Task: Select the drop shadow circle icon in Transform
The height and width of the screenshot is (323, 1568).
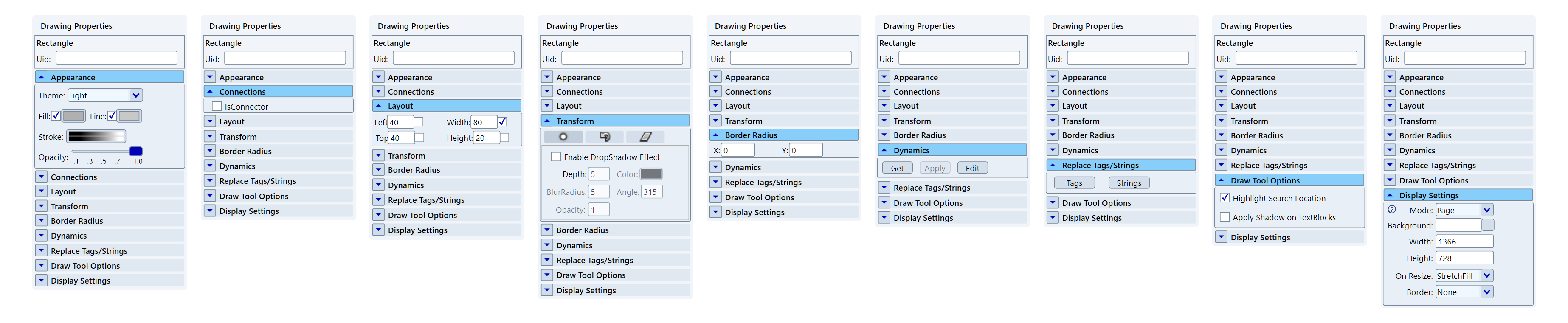Action: coord(563,137)
